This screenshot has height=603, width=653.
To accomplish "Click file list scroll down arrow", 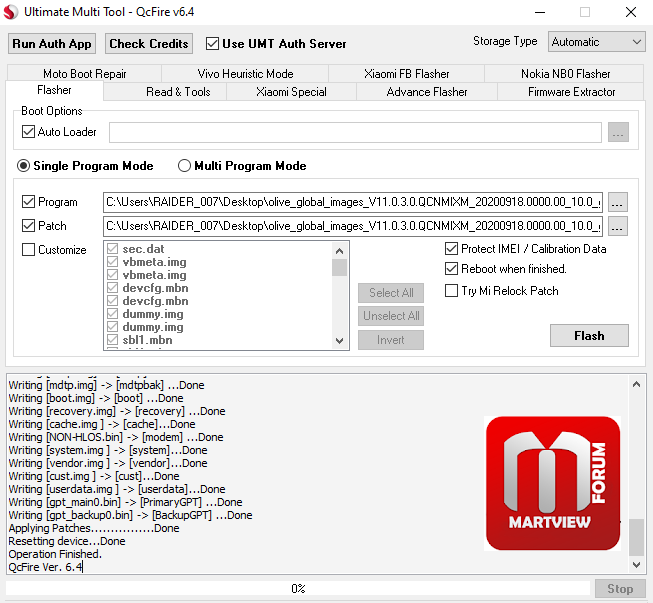I will pyautogui.click(x=339, y=341).
